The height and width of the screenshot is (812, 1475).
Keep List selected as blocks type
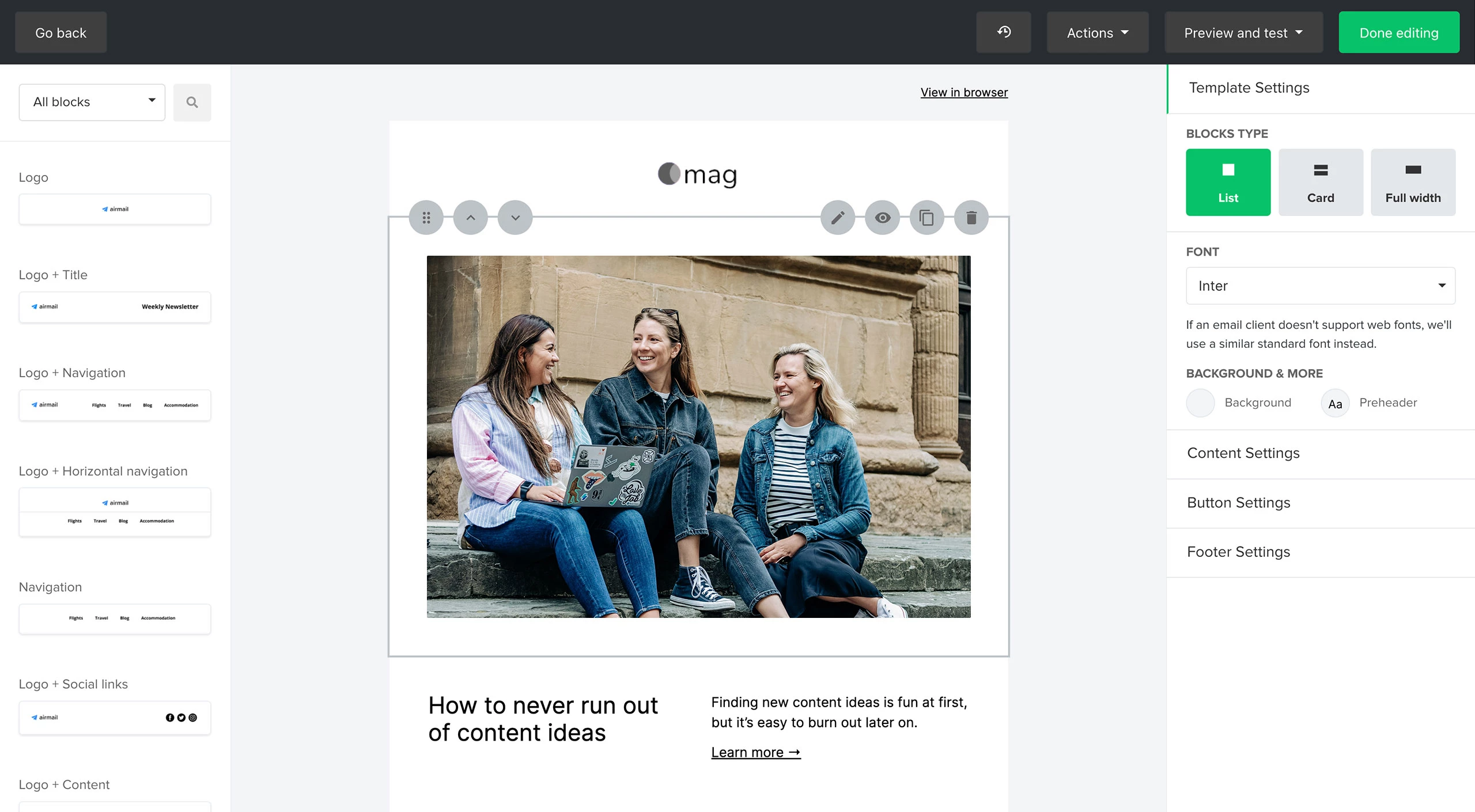[1228, 182]
